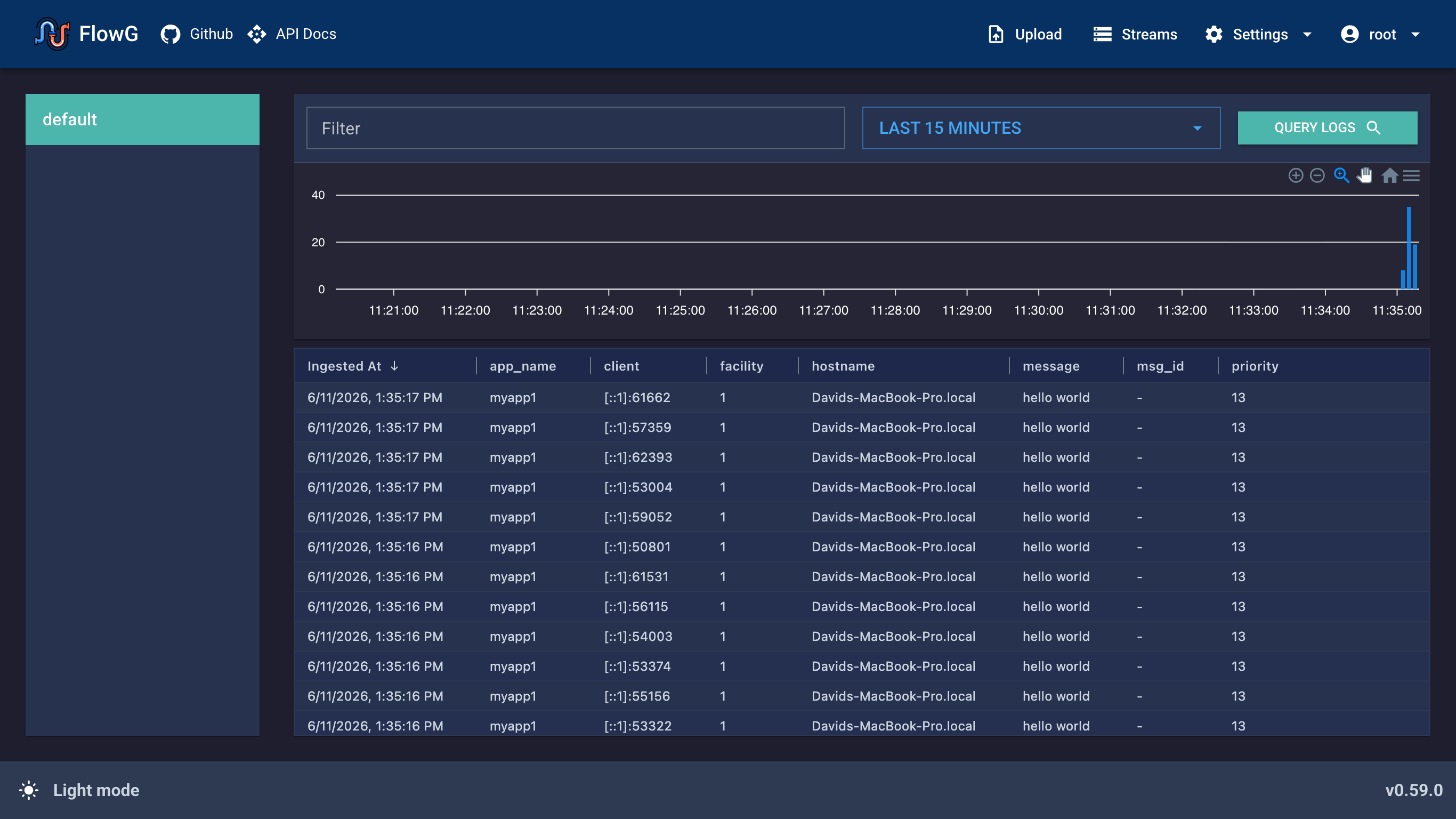Screen dimensions: 1456x819
Task: Expand the root user dropdown arrow
Action: 1415,35
